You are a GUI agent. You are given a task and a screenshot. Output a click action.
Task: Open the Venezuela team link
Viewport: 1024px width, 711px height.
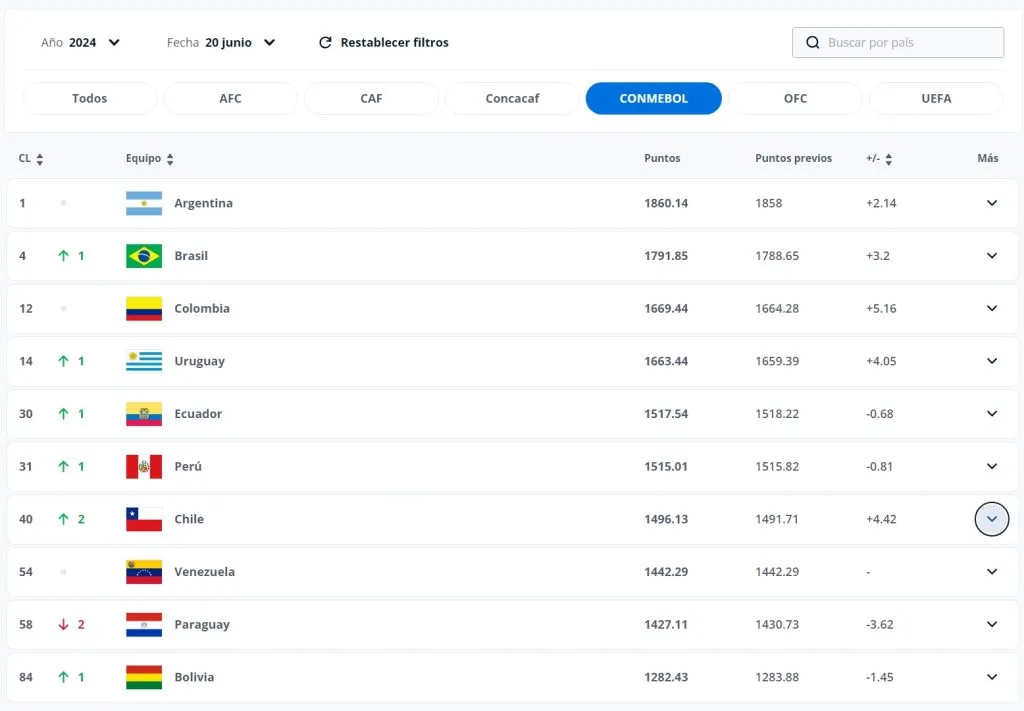click(x=204, y=572)
